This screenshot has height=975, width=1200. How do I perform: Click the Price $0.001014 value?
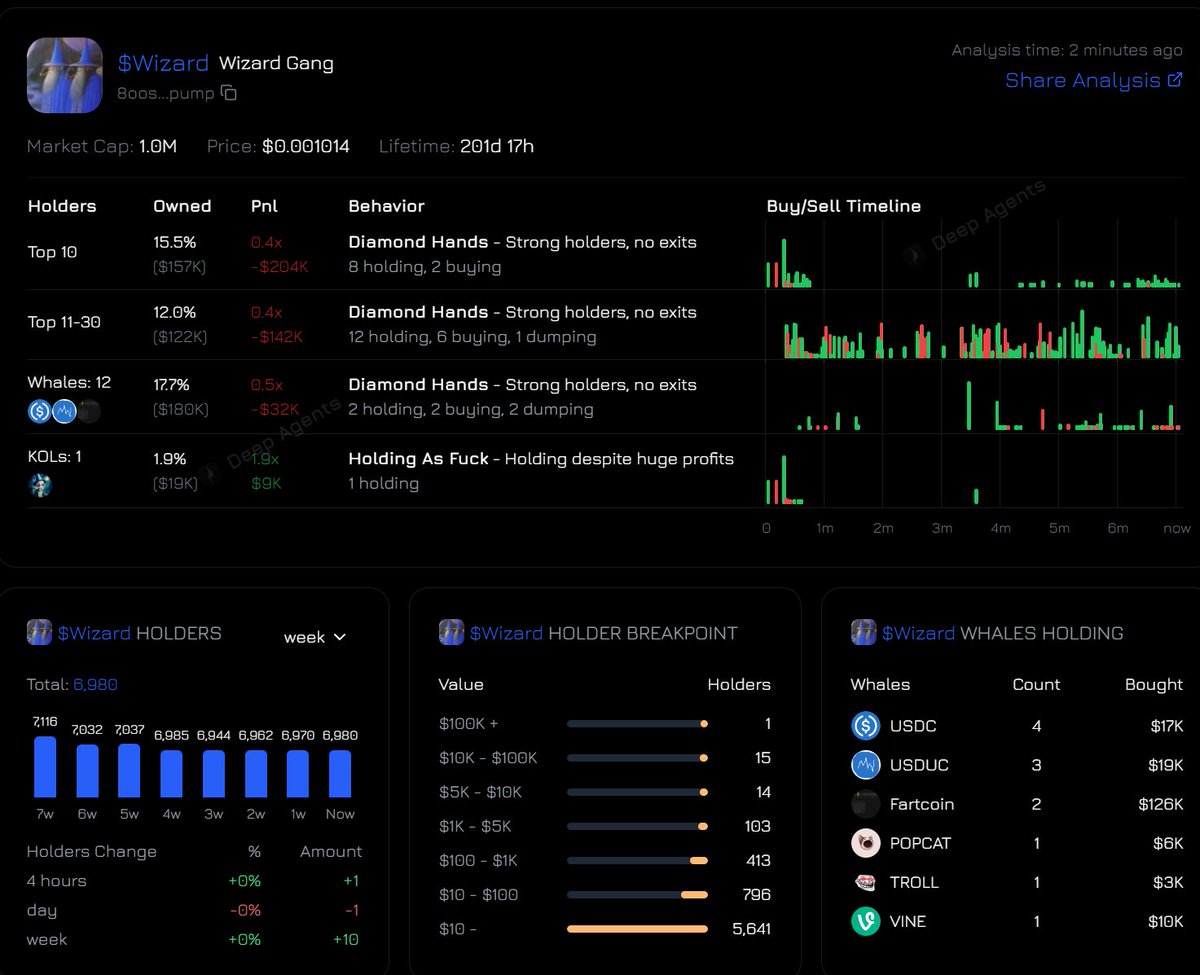(x=306, y=146)
